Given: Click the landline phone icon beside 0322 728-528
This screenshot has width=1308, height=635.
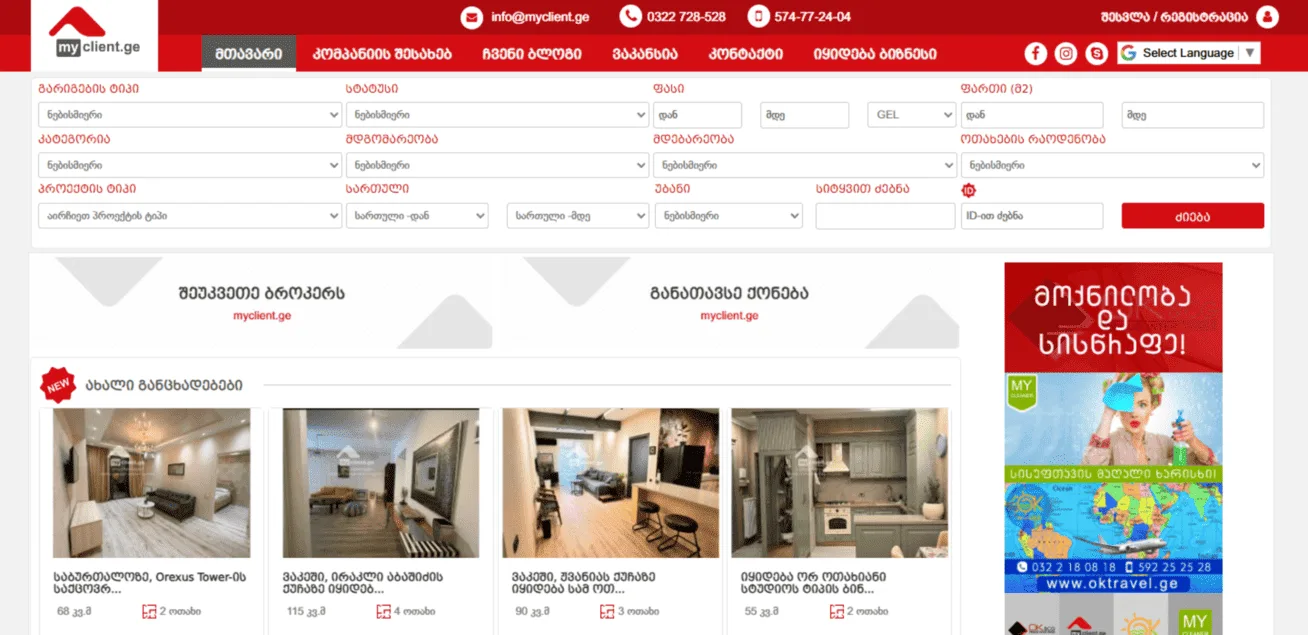Looking at the screenshot, I should pyautogui.click(x=630, y=17).
